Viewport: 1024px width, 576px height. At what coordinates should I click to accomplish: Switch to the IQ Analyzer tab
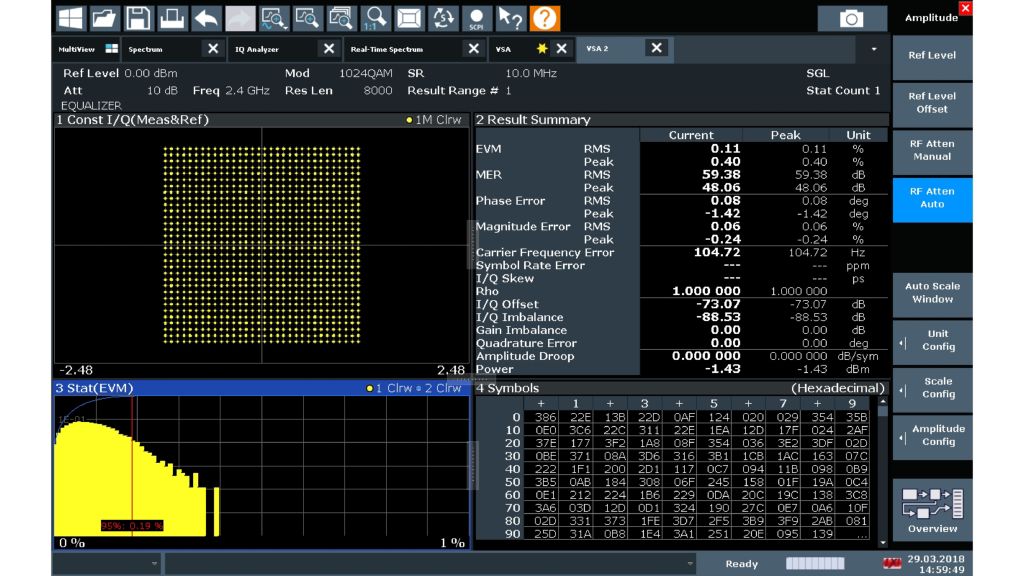pos(258,49)
